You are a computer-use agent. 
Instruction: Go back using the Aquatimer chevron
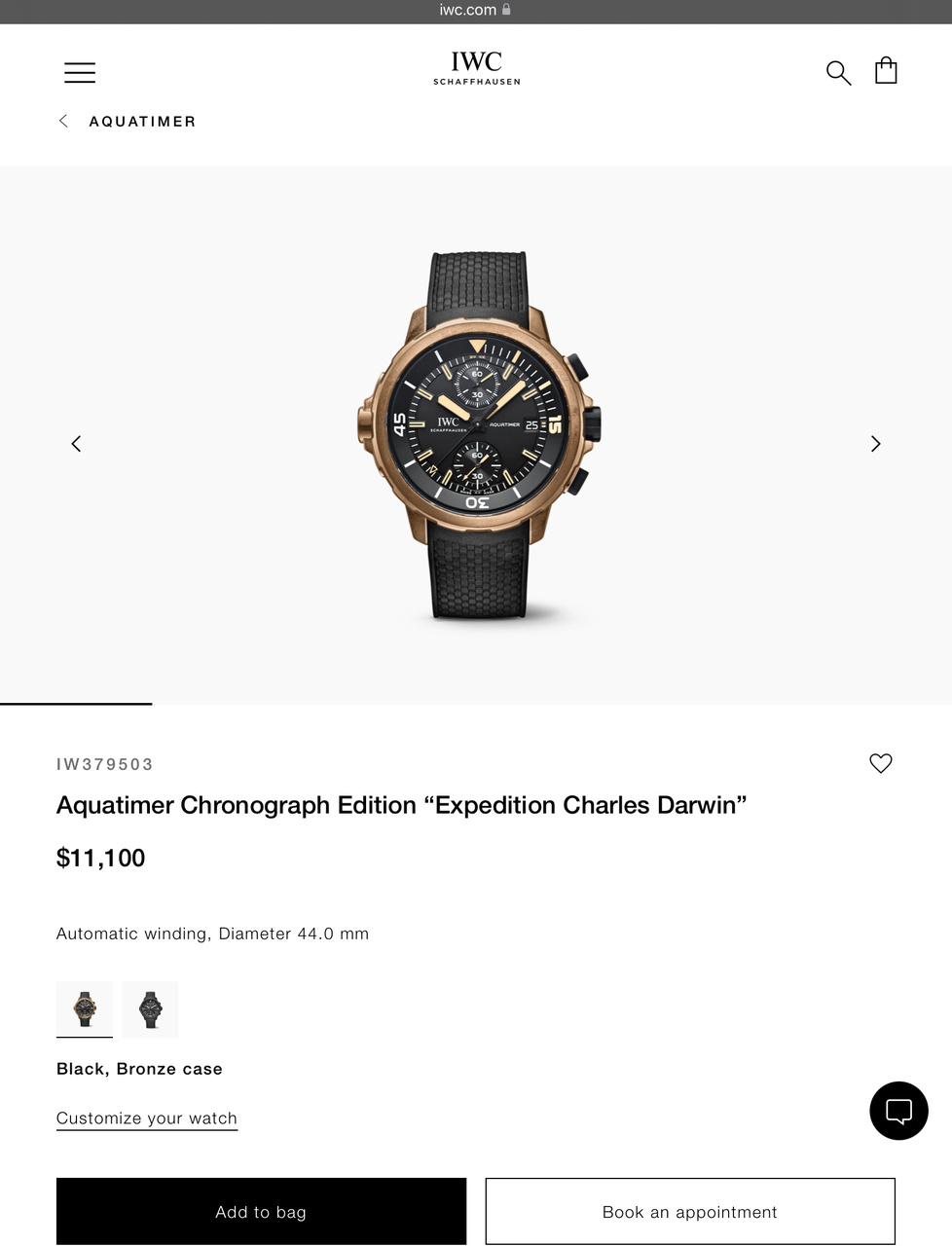coord(63,121)
